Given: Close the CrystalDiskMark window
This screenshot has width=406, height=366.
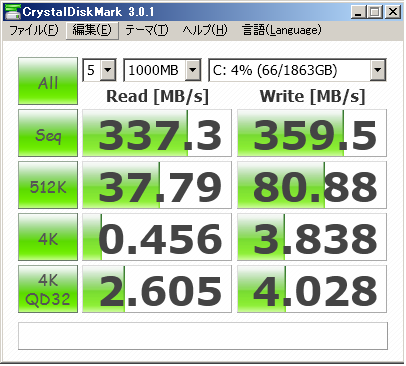Looking at the screenshot, I should click(x=393, y=12).
